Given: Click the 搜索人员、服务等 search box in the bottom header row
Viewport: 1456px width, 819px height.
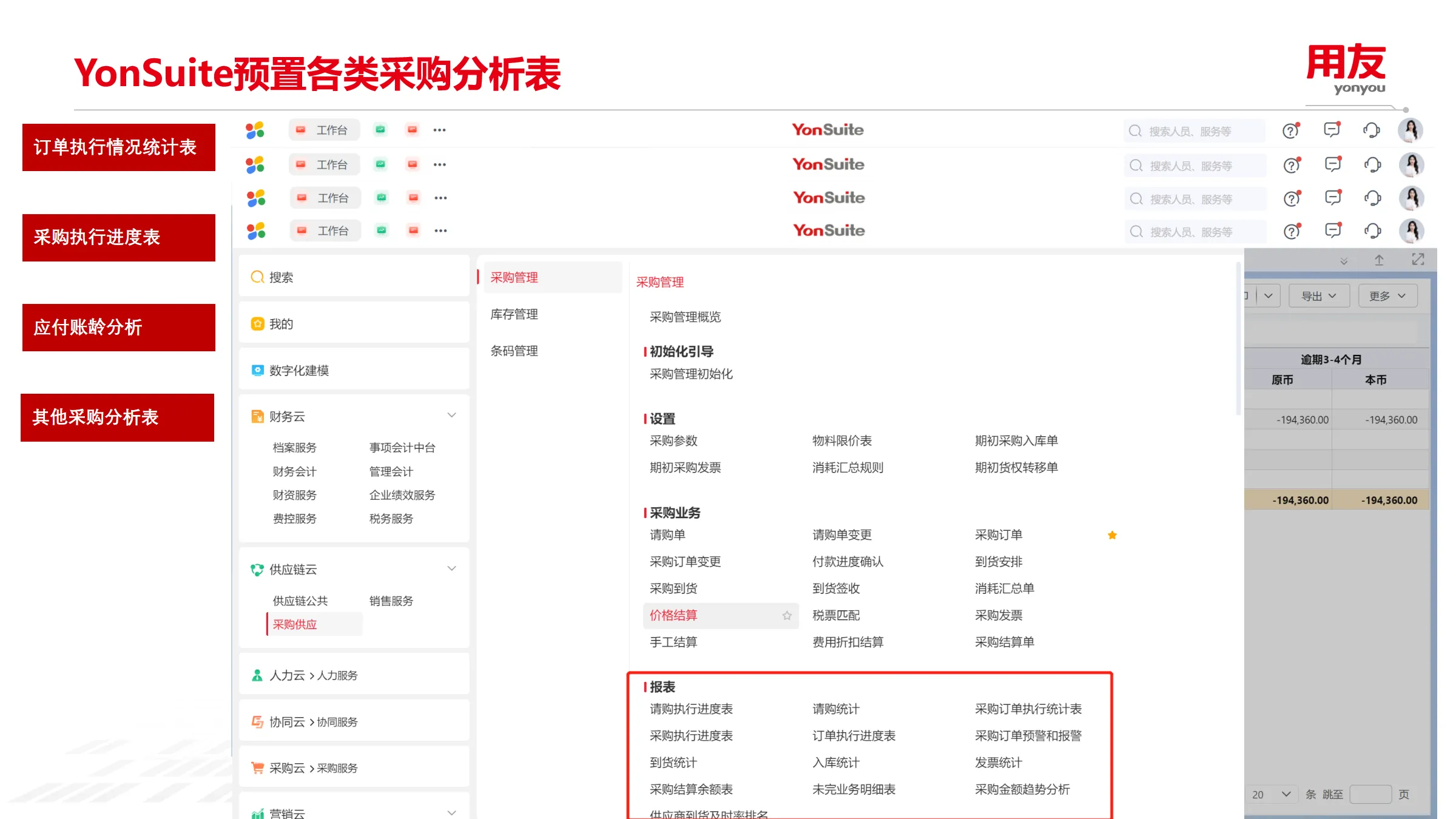Looking at the screenshot, I should tap(1195, 232).
